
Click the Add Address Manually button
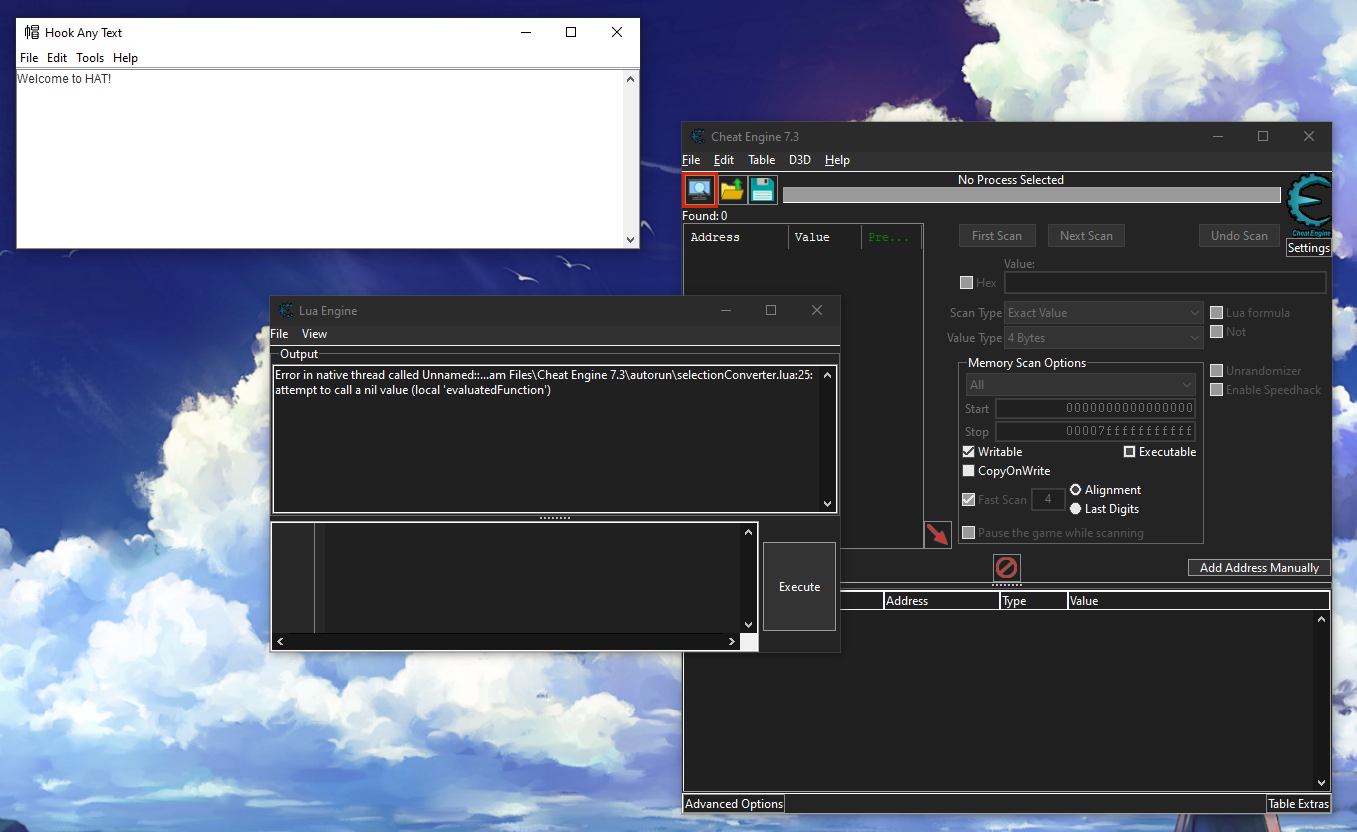[1259, 567]
